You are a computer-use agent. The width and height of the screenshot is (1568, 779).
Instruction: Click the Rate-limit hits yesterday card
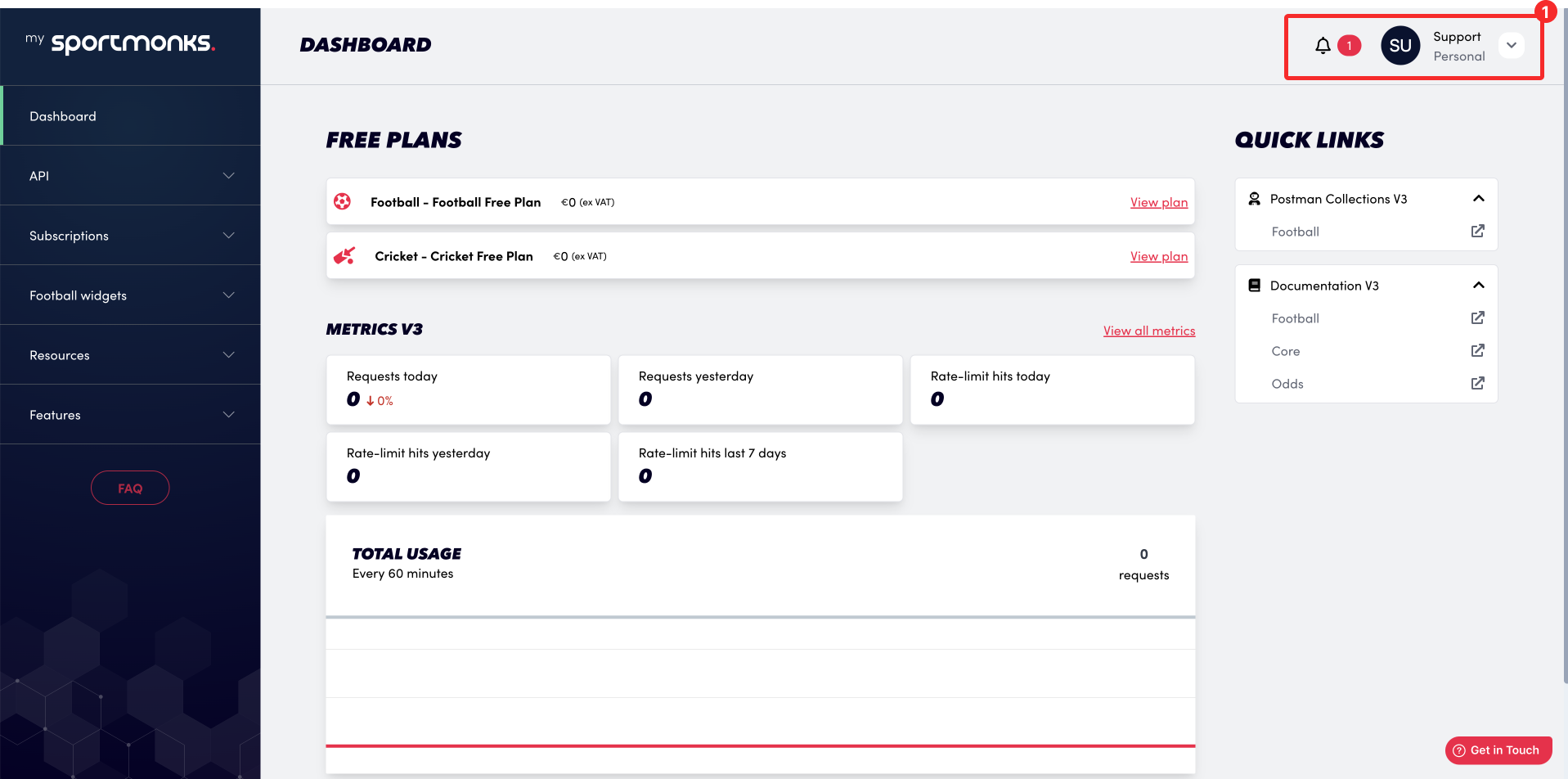(x=469, y=466)
